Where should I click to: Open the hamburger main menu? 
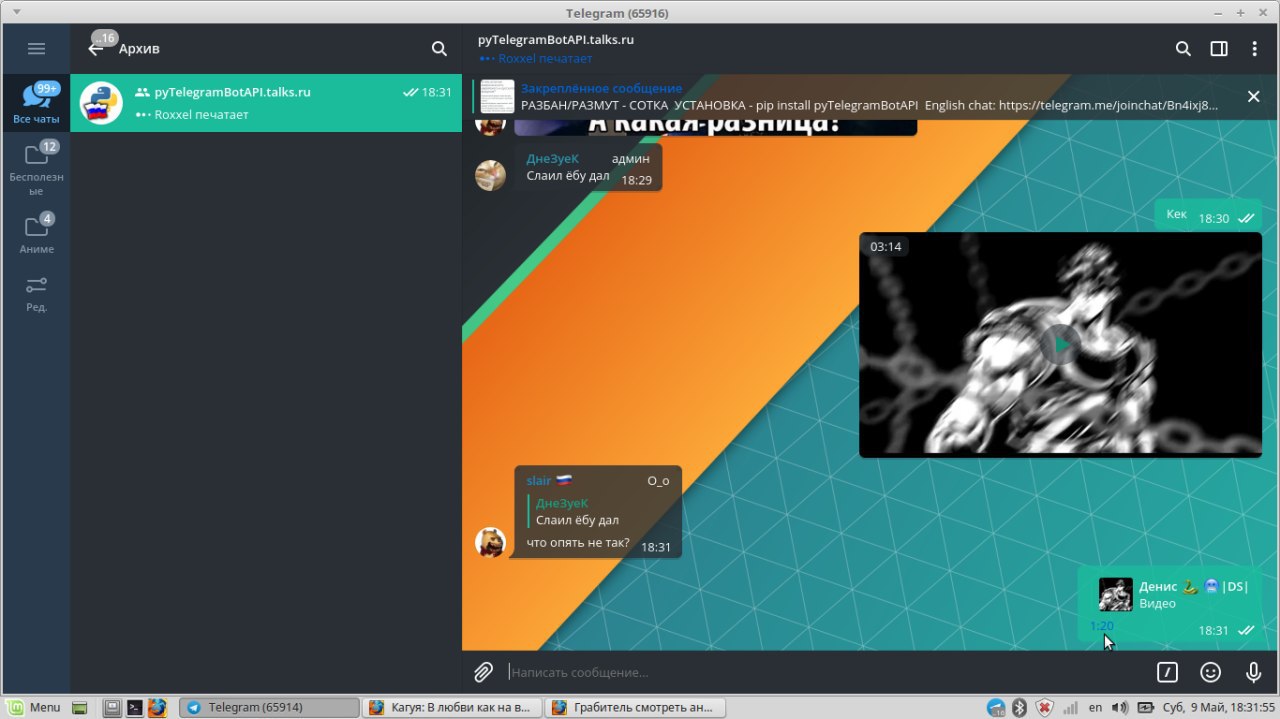tap(36, 48)
